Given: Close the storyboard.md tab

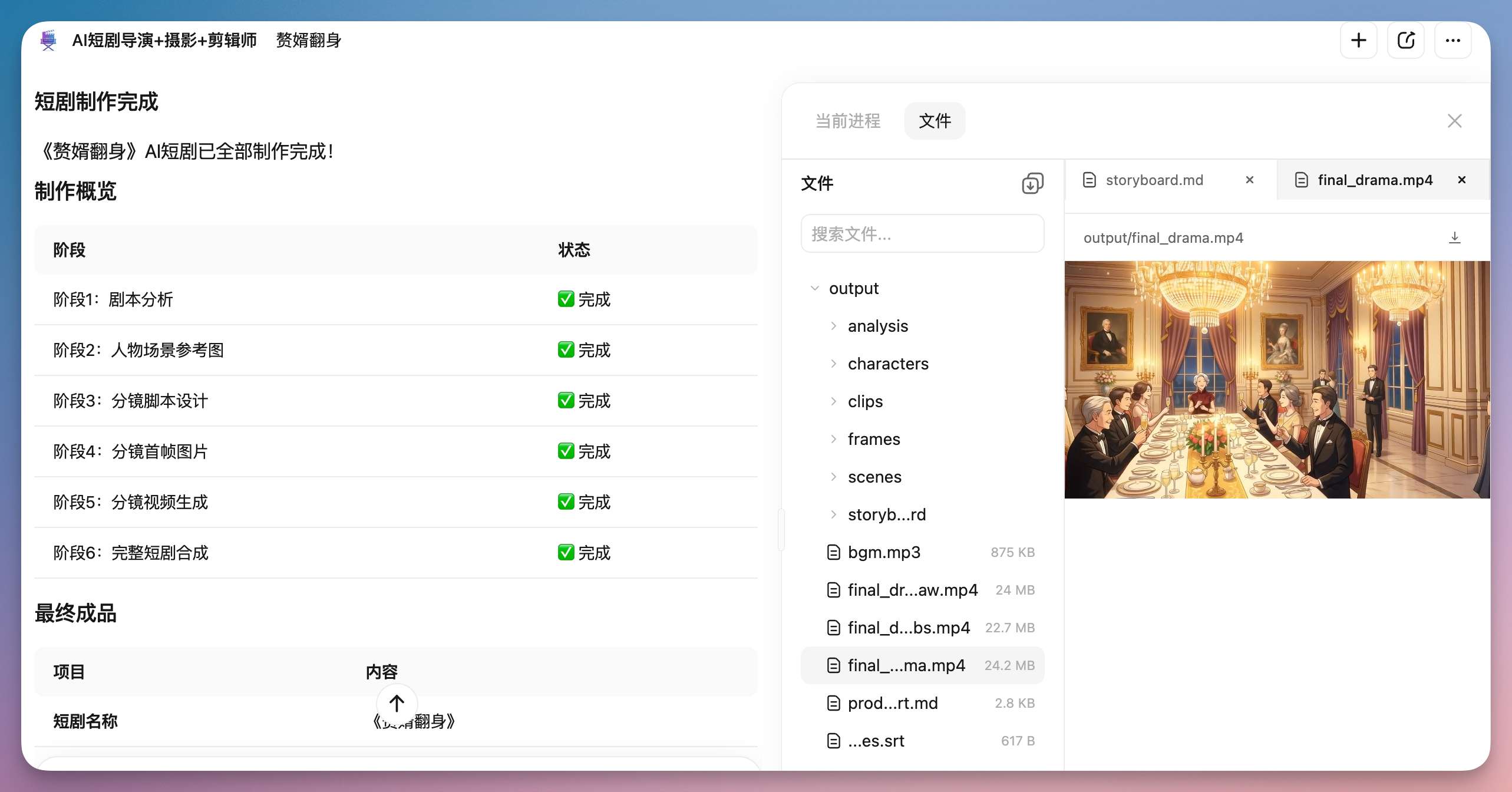Looking at the screenshot, I should point(1250,180).
